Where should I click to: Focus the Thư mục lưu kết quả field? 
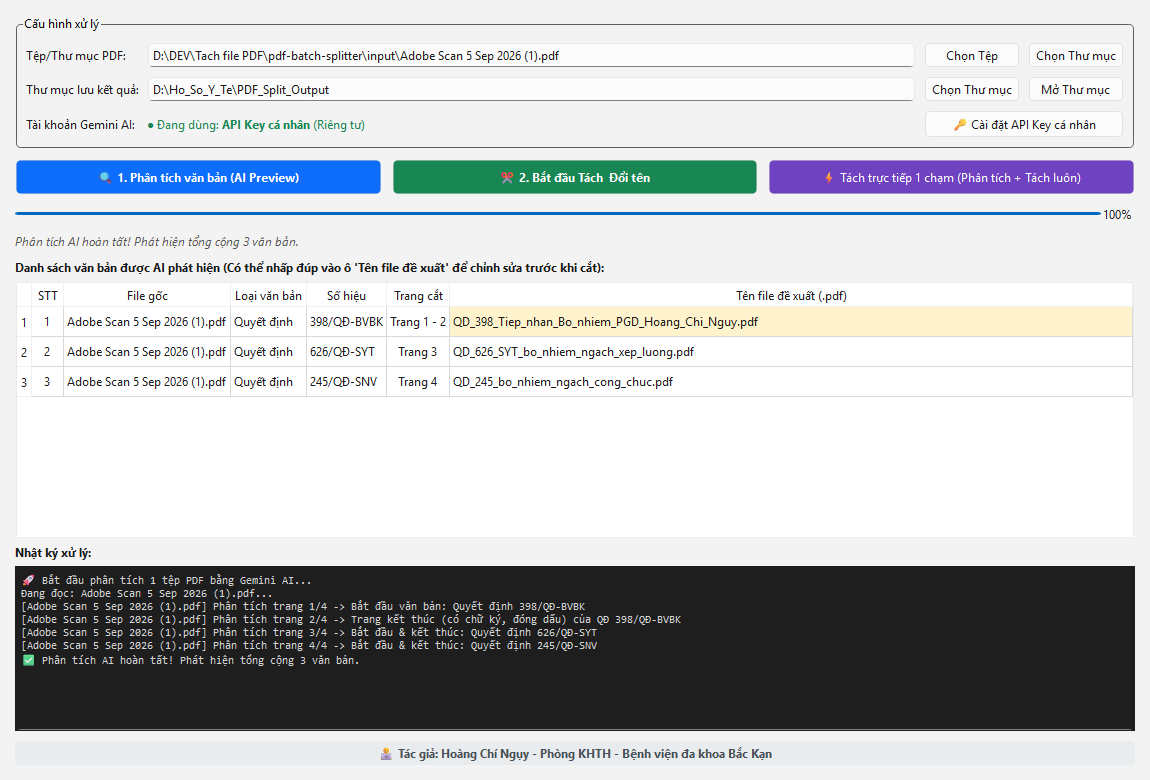532,89
